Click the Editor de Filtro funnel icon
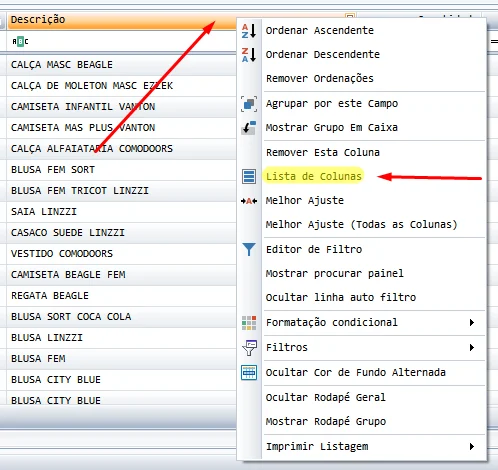The width and height of the screenshot is (498, 470). pos(249,249)
